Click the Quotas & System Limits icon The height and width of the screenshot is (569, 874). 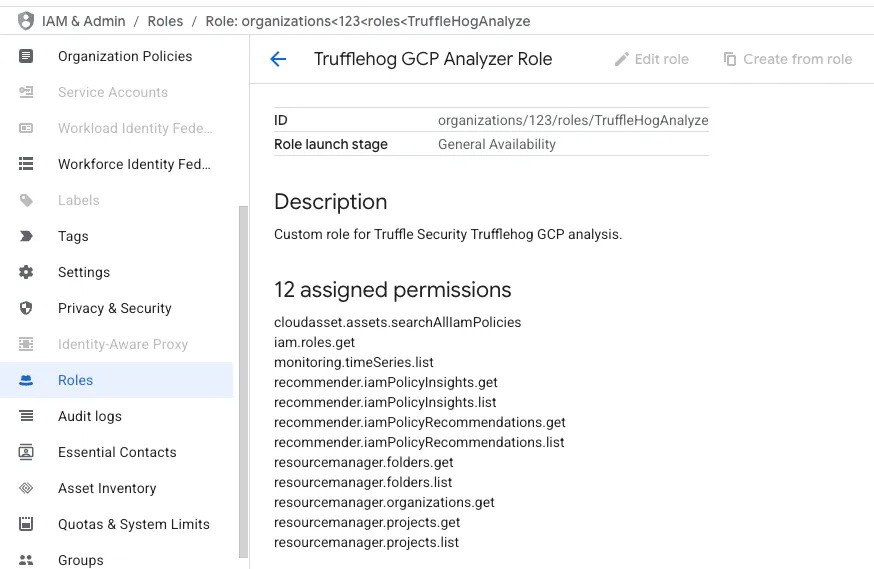(26, 524)
